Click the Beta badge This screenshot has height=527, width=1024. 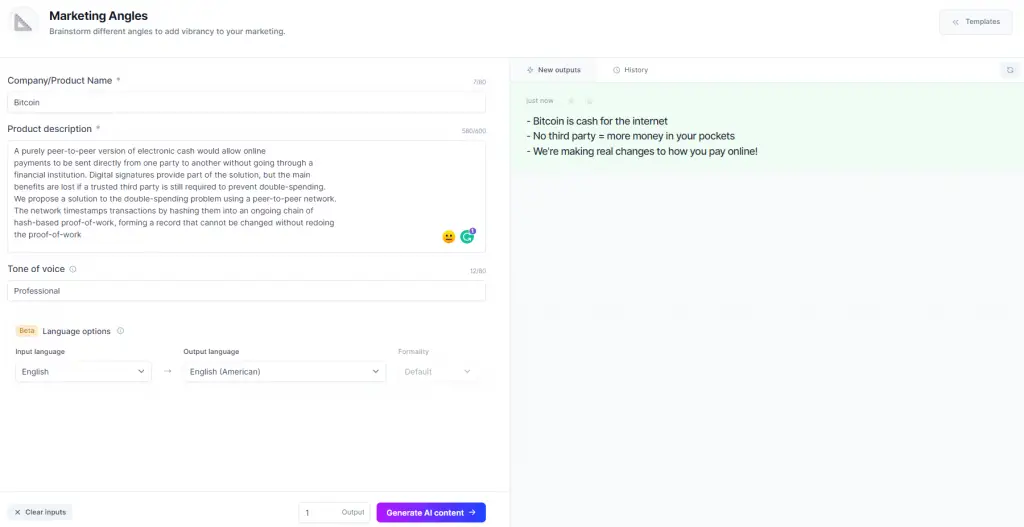(27, 330)
